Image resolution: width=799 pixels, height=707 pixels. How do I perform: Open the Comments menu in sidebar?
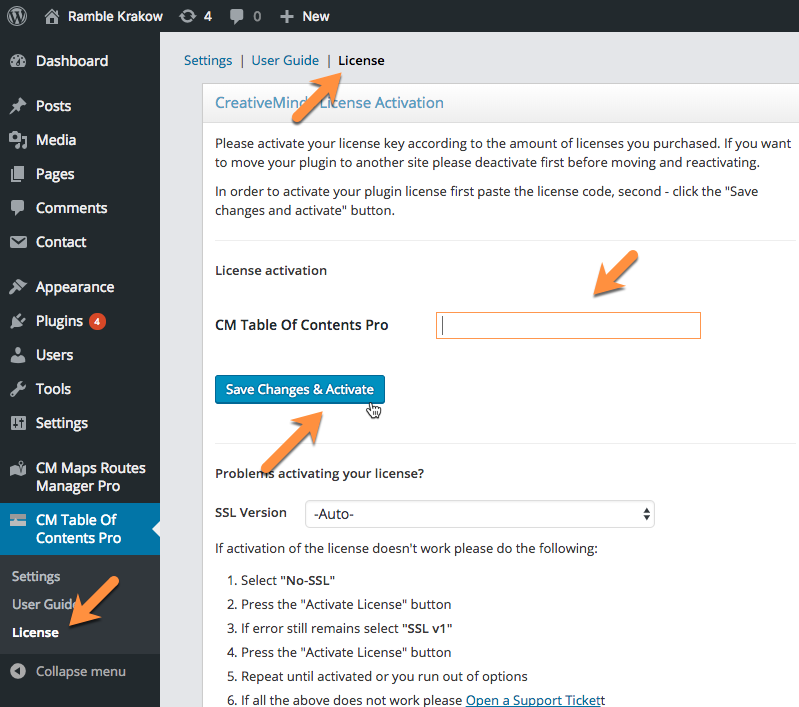(71, 208)
